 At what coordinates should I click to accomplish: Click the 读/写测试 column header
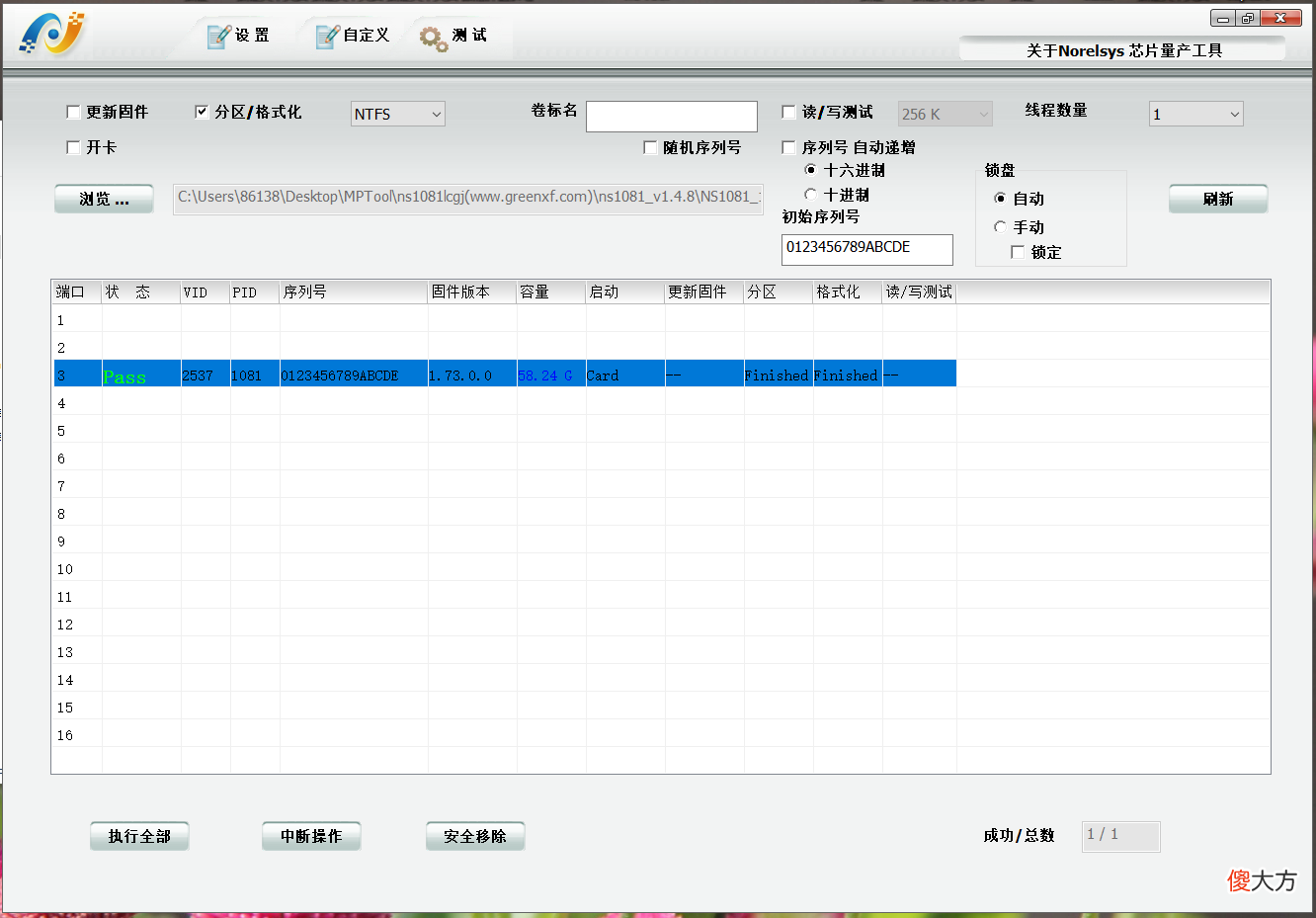[919, 292]
